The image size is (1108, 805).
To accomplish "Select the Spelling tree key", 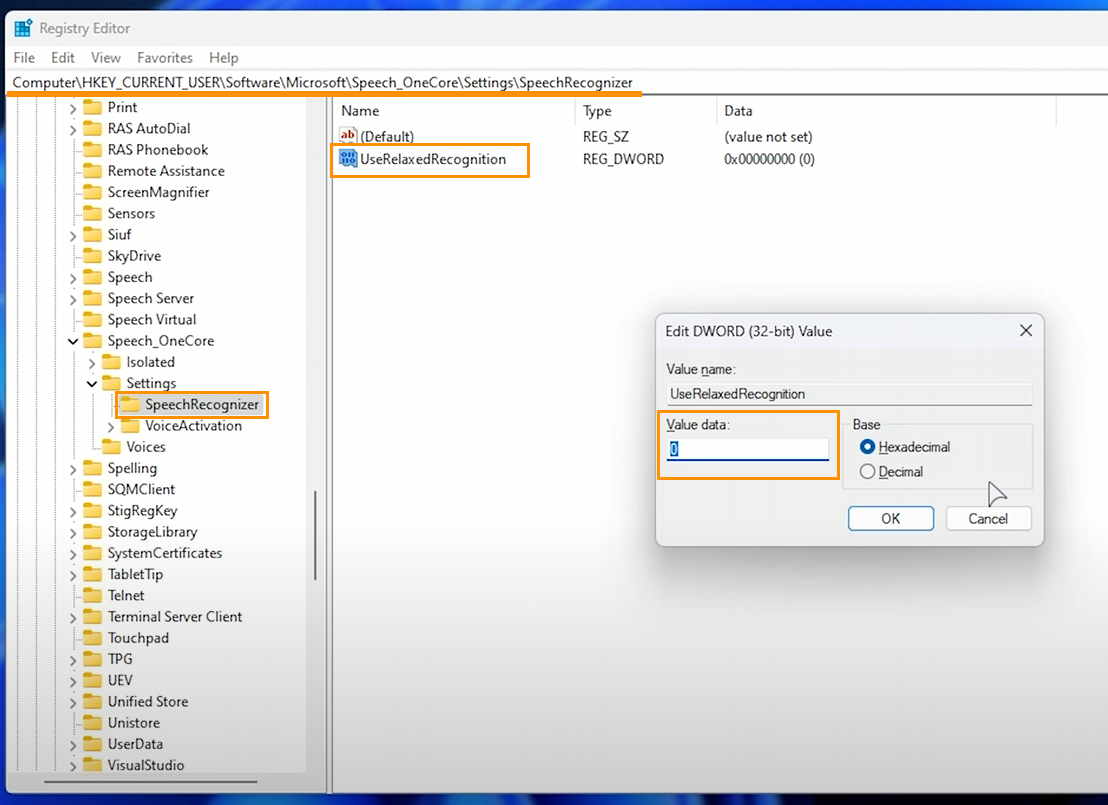I will pos(131,468).
